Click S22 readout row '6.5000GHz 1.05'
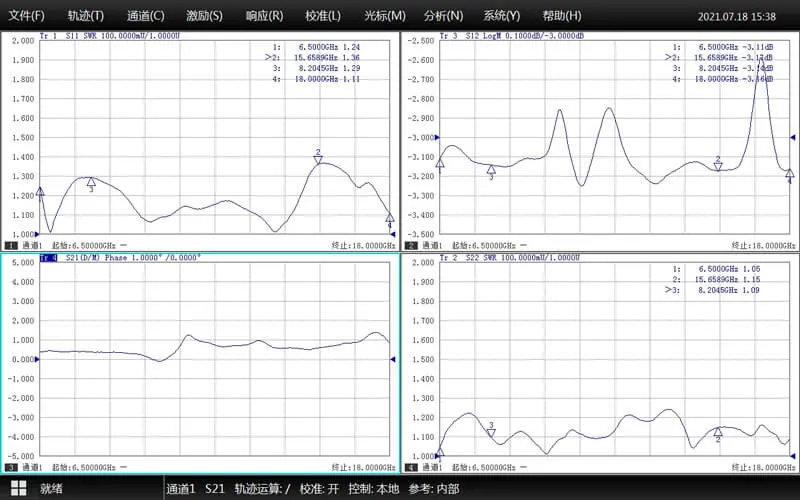 click(716, 269)
